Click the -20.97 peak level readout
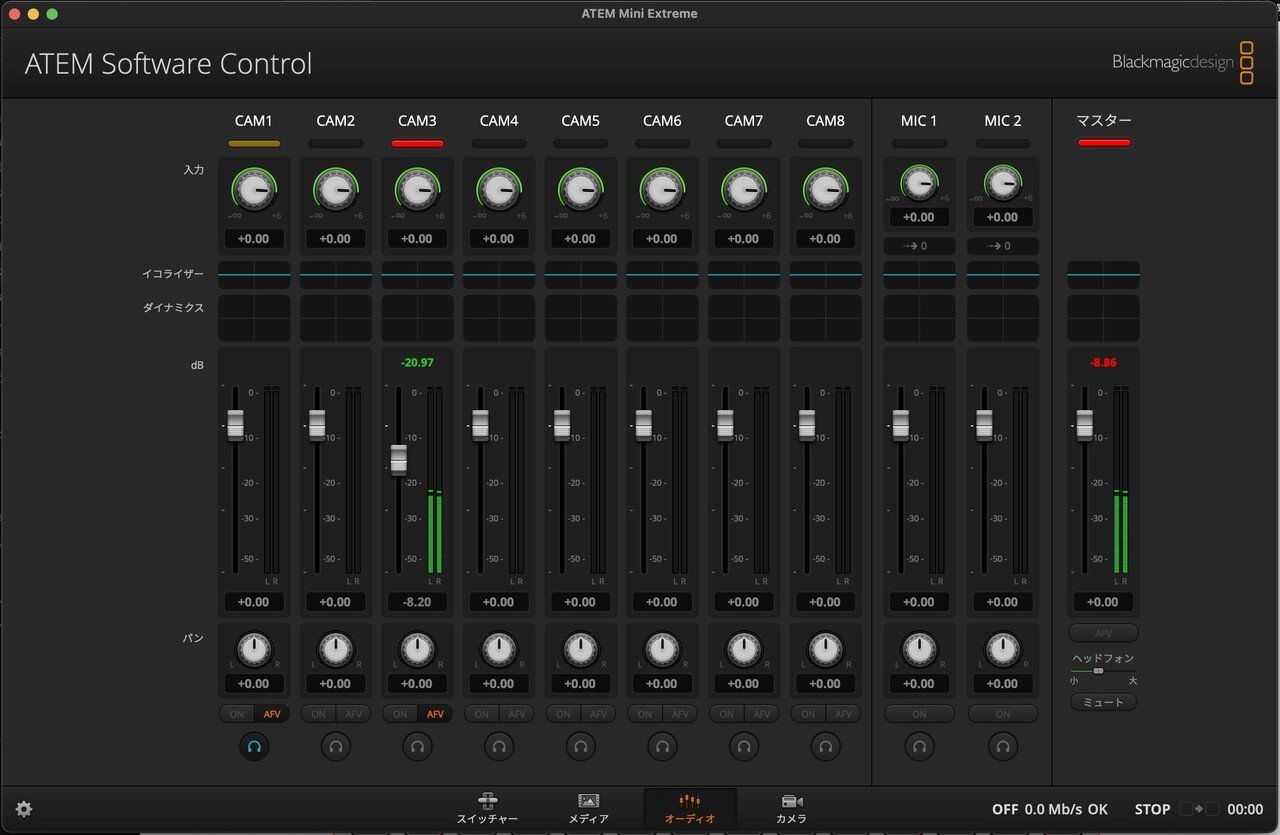 point(417,363)
